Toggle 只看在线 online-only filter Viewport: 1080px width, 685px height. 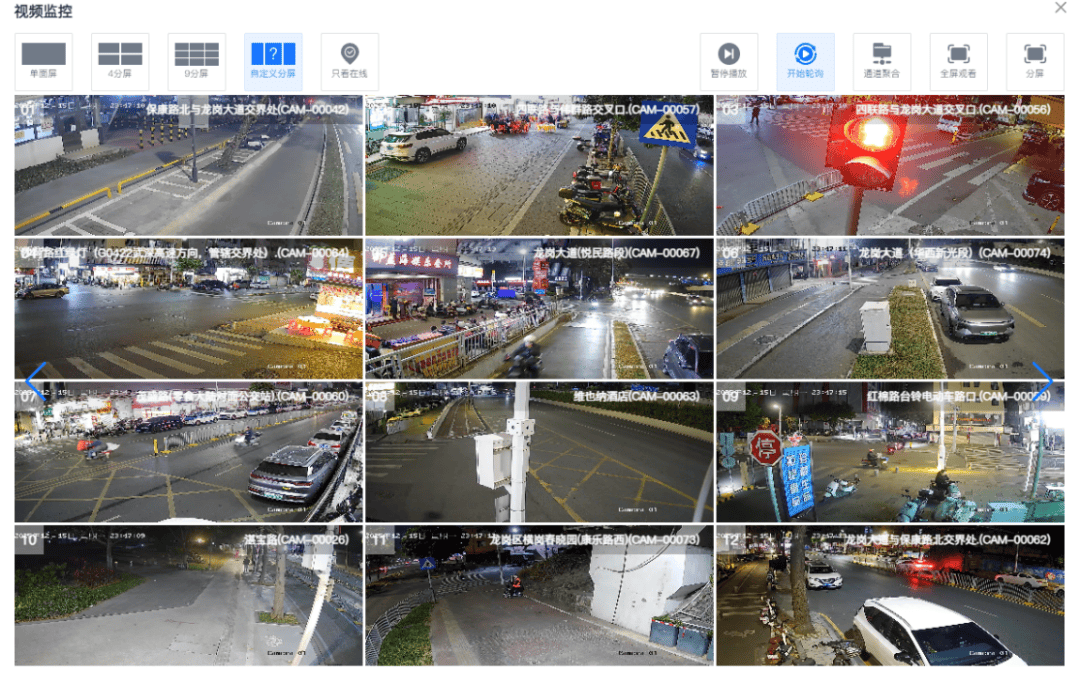click(x=349, y=61)
